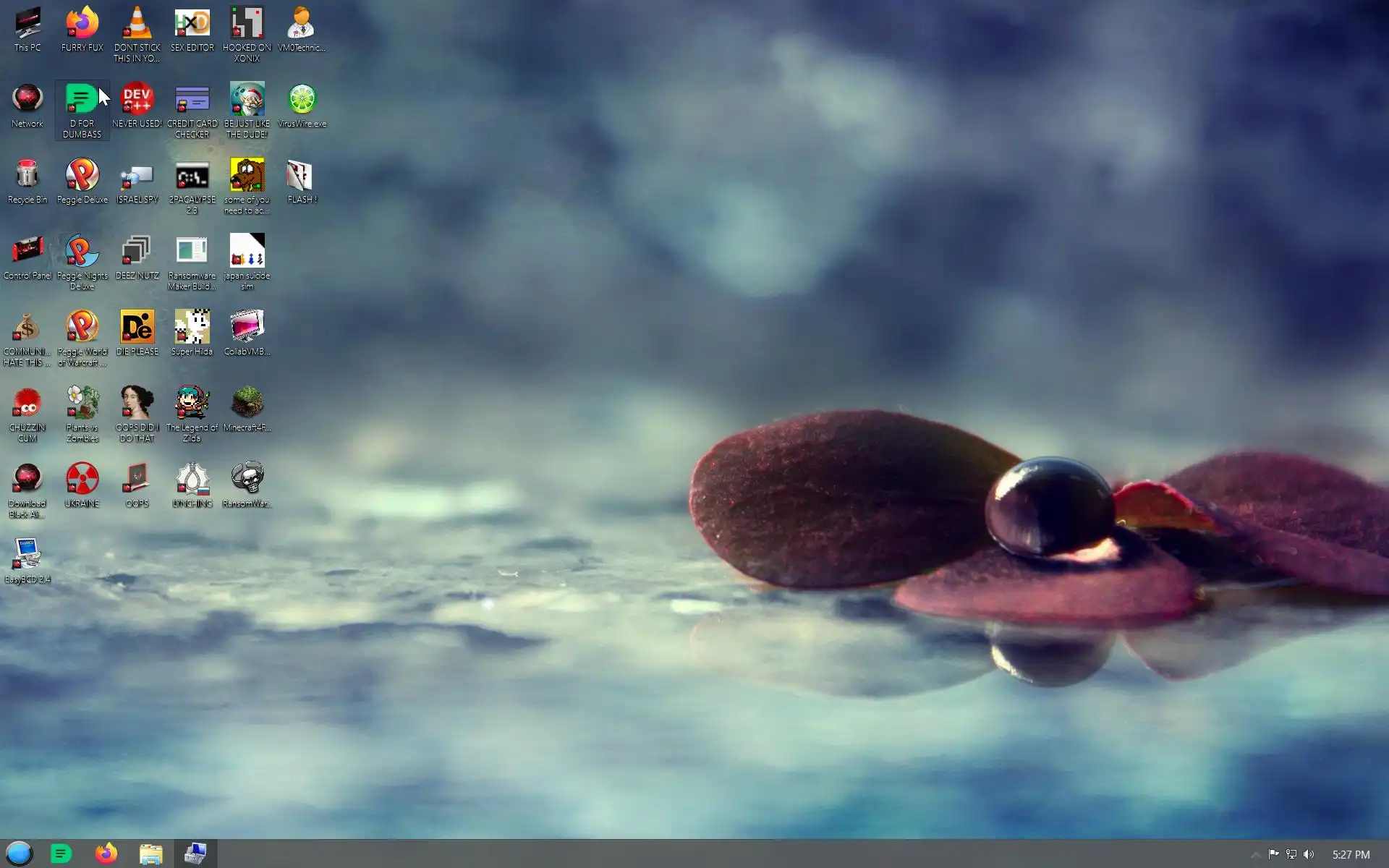This screenshot has height=868, width=1389.
Task: Click the volume speaker tray icon
Action: coord(1309,854)
